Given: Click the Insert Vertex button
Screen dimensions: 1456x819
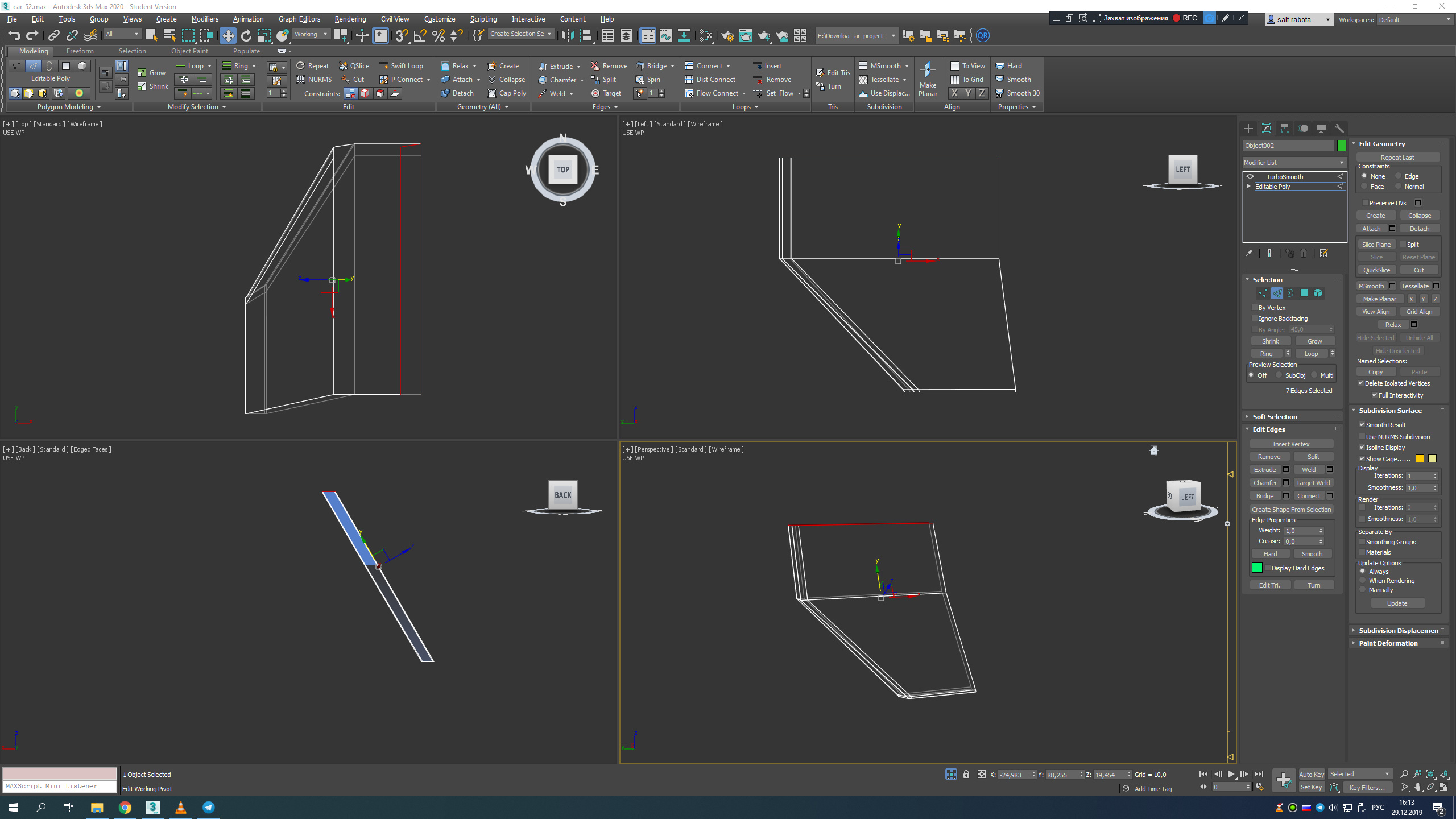Looking at the screenshot, I should pos(1292,444).
